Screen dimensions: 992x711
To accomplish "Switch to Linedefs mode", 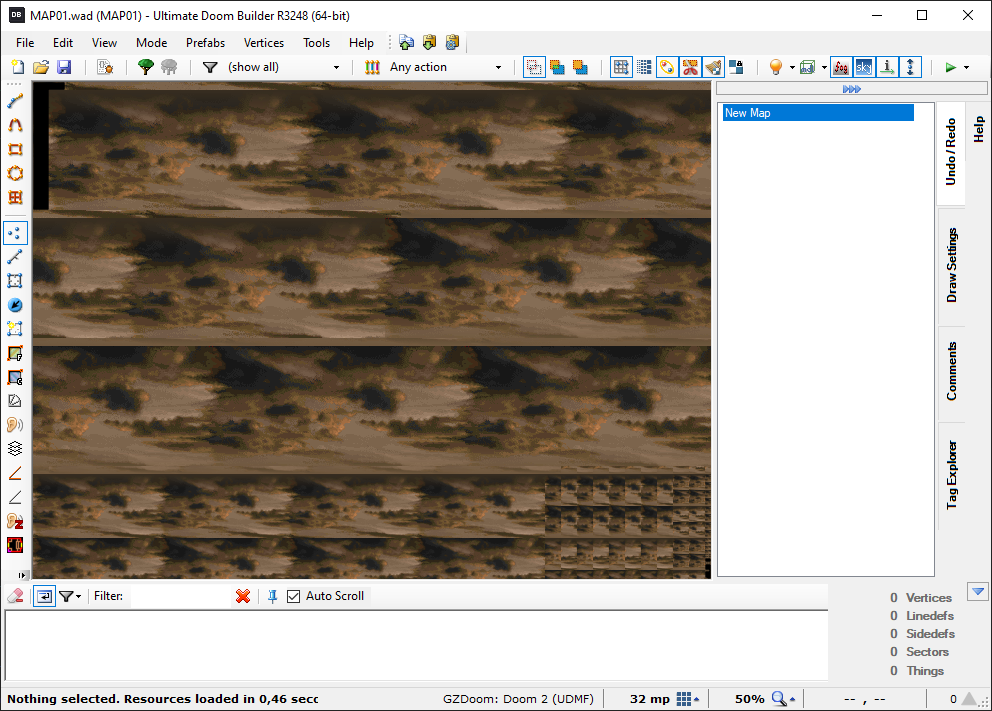I will [14, 256].
